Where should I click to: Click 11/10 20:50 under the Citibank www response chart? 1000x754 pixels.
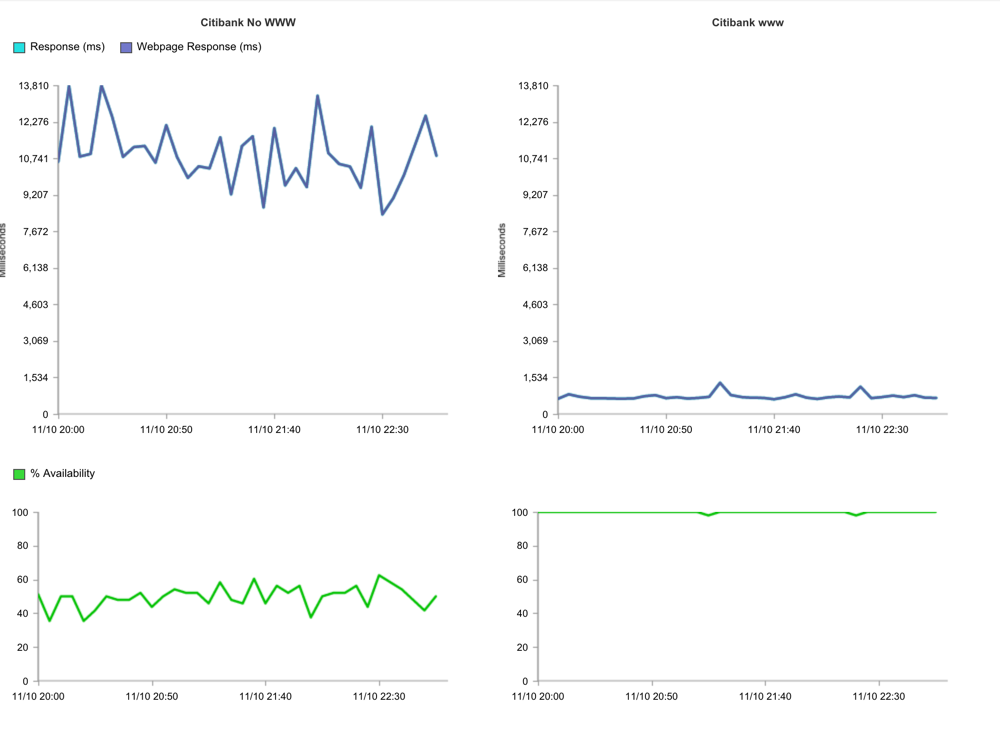[x=666, y=430]
